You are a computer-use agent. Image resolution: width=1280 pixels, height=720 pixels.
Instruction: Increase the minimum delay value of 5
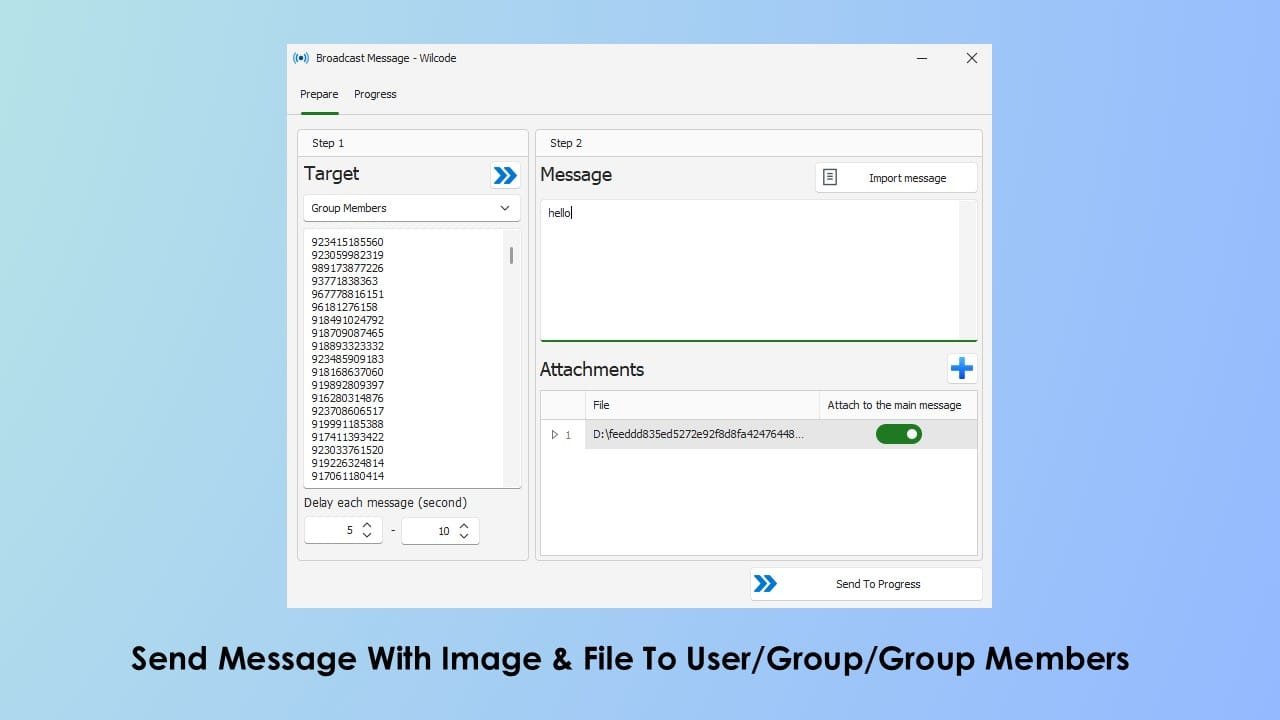(x=367, y=525)
